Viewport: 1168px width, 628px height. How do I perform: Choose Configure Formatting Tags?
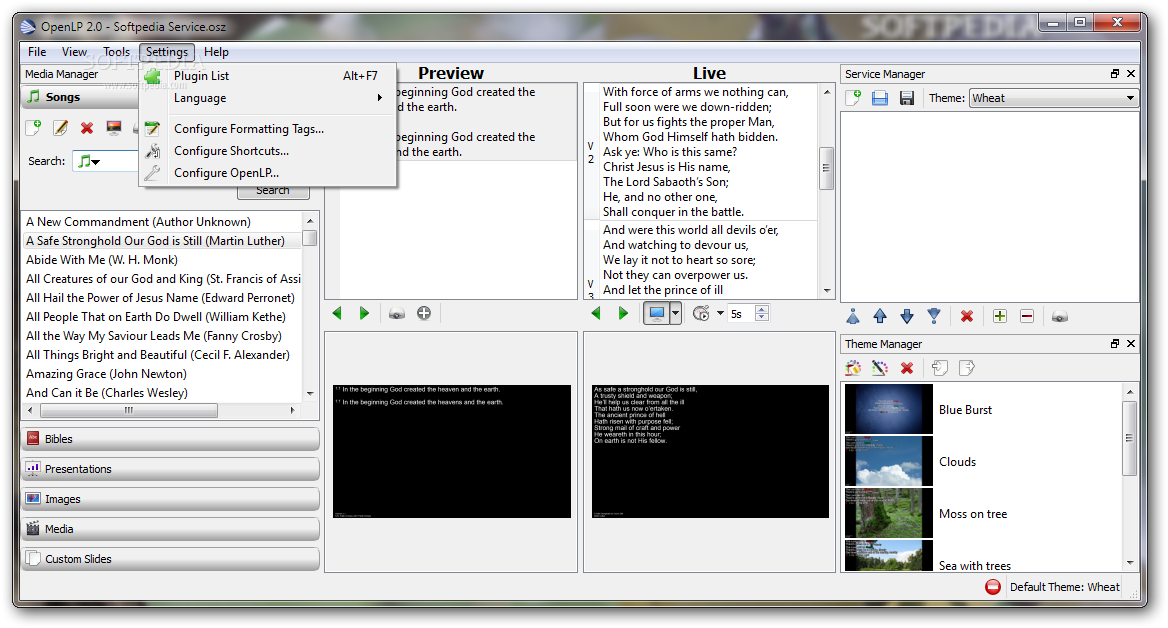coord(269,129)
